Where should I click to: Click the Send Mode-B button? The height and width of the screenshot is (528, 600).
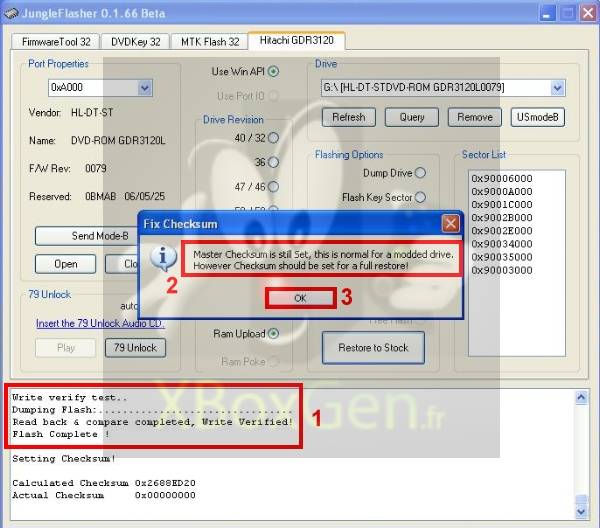pos(87,236)
